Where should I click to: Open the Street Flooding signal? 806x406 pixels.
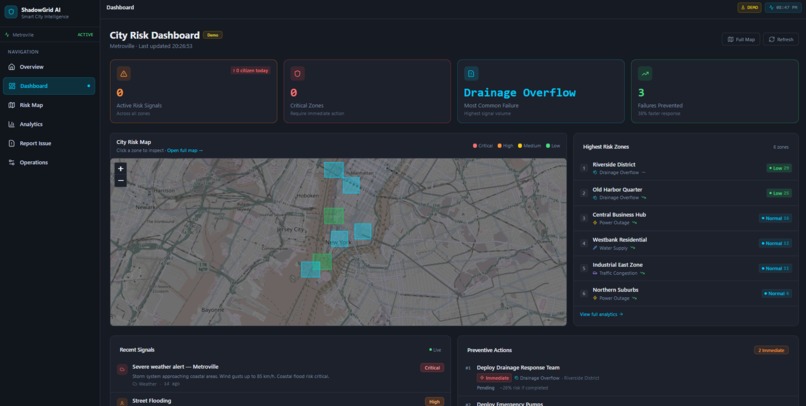[x=280, y=400]
